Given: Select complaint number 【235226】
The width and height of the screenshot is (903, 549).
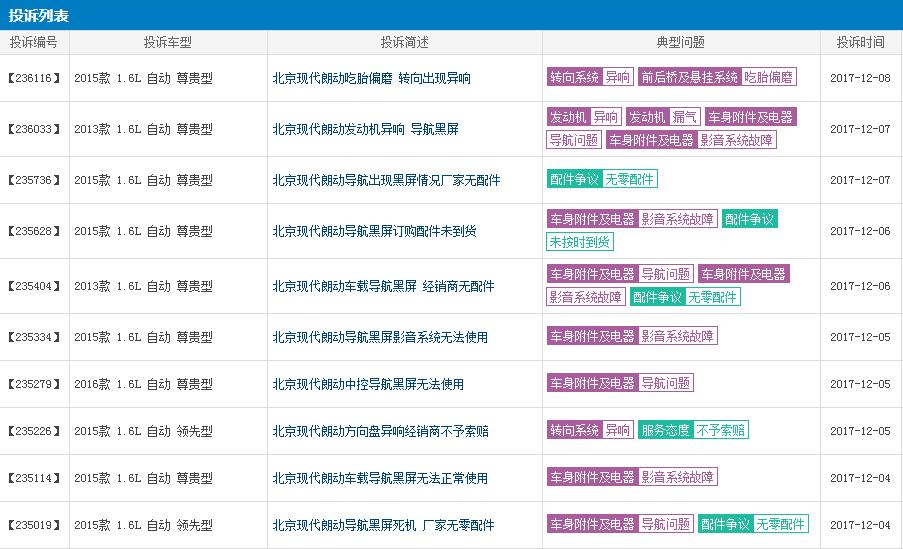Looking at the screenshot, I should tap(35, 431).
